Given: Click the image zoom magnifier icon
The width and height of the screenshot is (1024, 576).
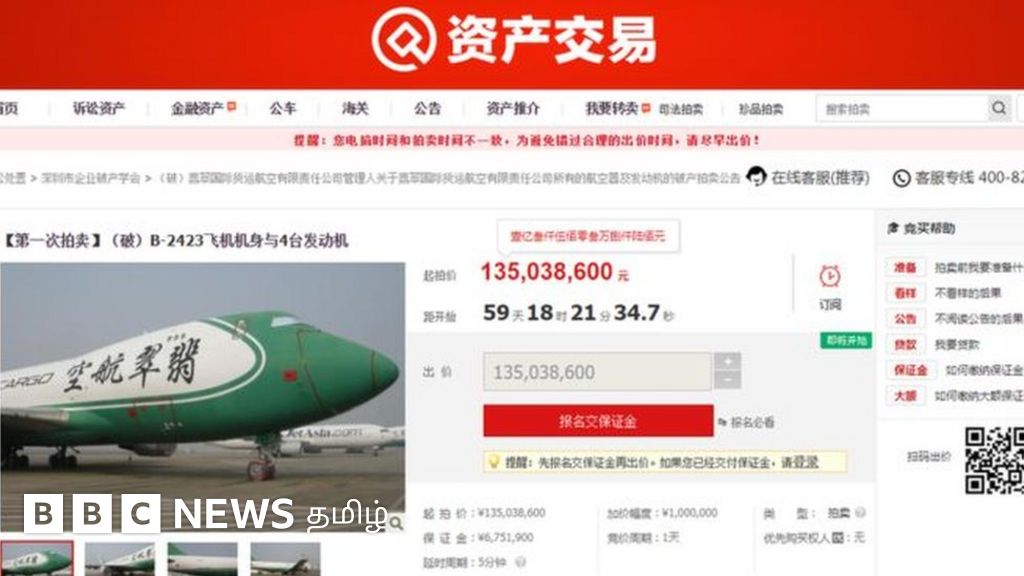Looking at the screenshot, I should pyautogui.click(x=396, y=522).
